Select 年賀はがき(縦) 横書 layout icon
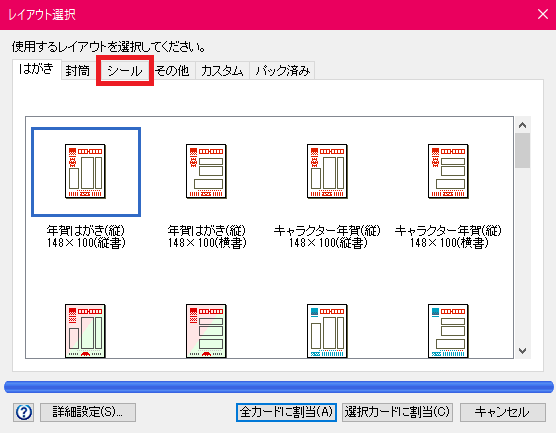This screenshot has width=556, height=433. [206, 172]
